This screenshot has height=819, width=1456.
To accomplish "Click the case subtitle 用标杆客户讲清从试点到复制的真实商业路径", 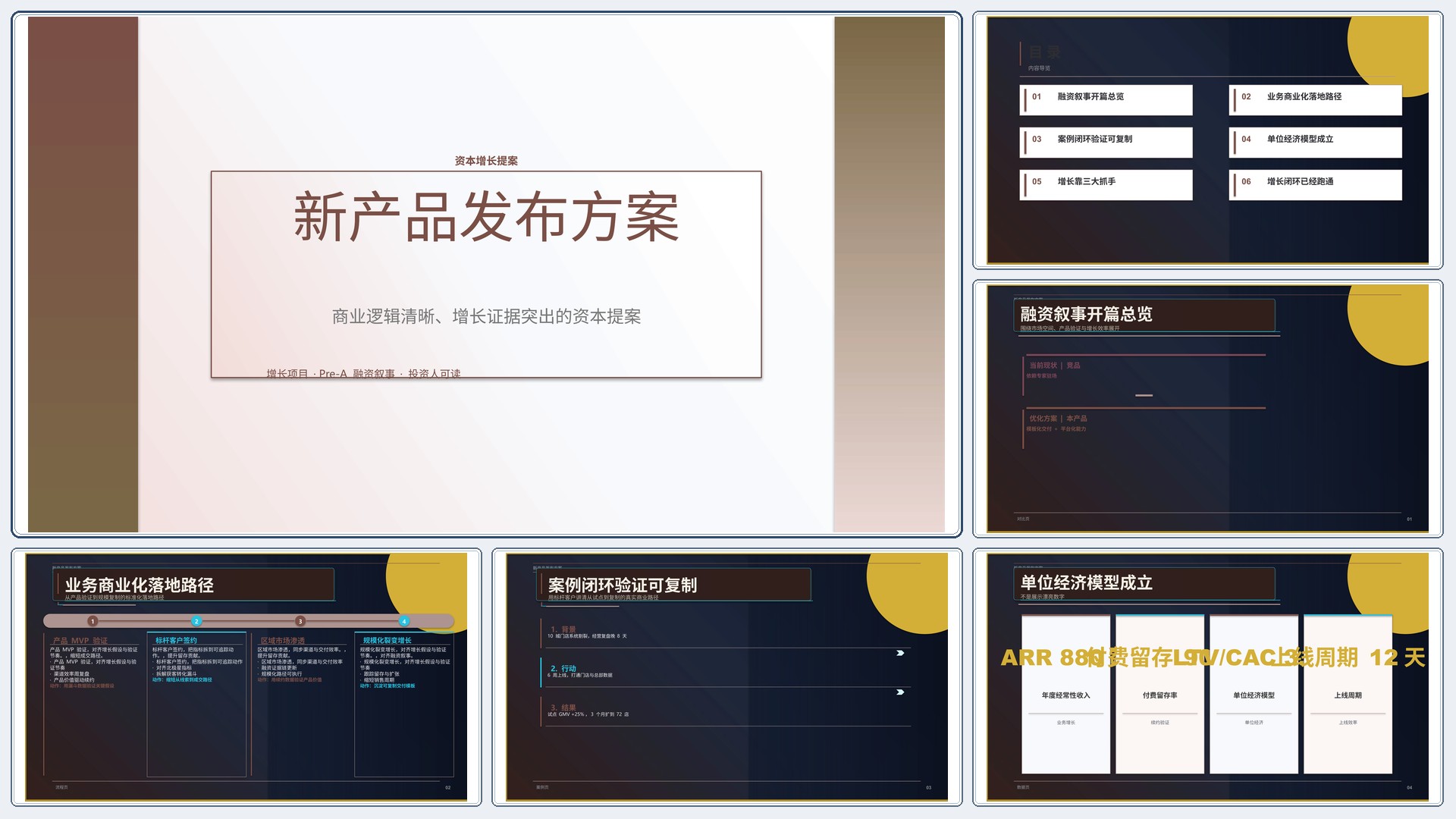I will [x=604, y=598].
